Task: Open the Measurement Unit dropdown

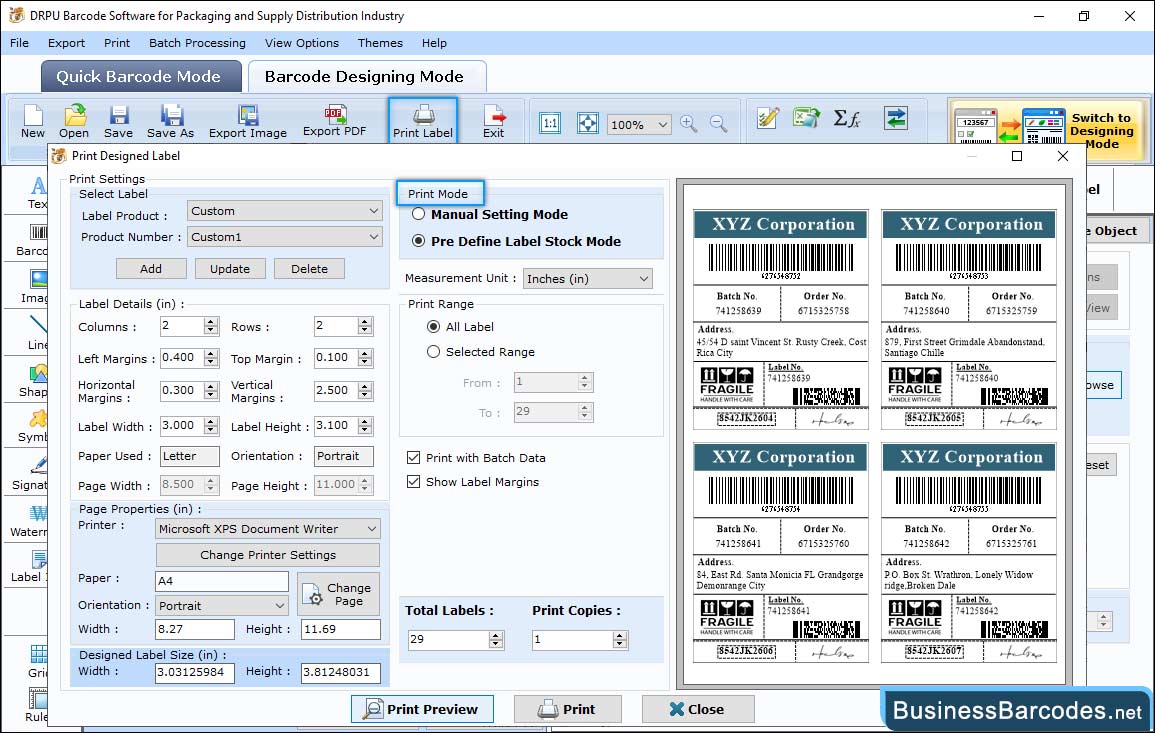Action: pos(588,279)
